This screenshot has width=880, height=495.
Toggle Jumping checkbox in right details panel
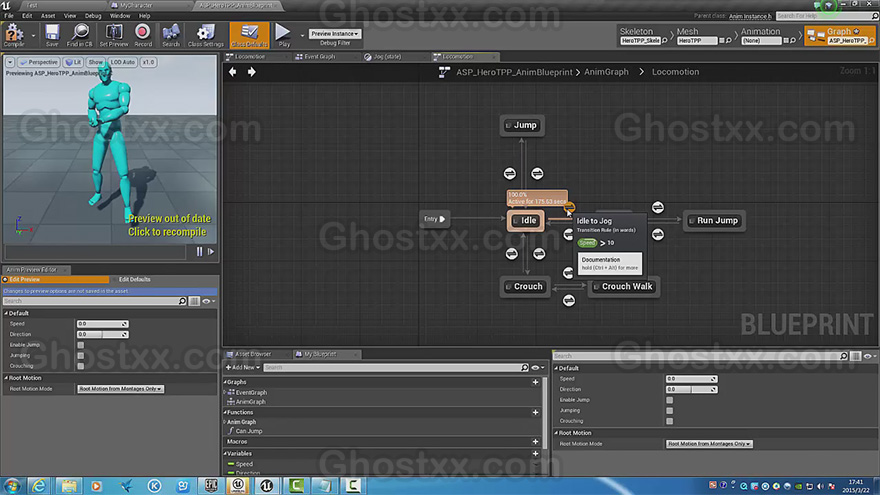click(x=670, y=411)
